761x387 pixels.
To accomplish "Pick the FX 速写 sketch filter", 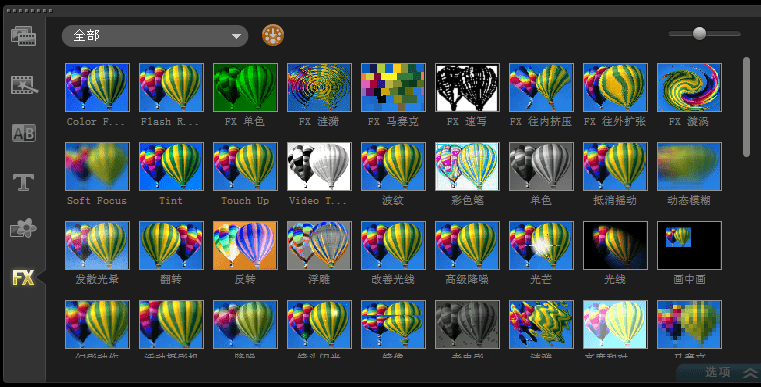I will [467, 87].
